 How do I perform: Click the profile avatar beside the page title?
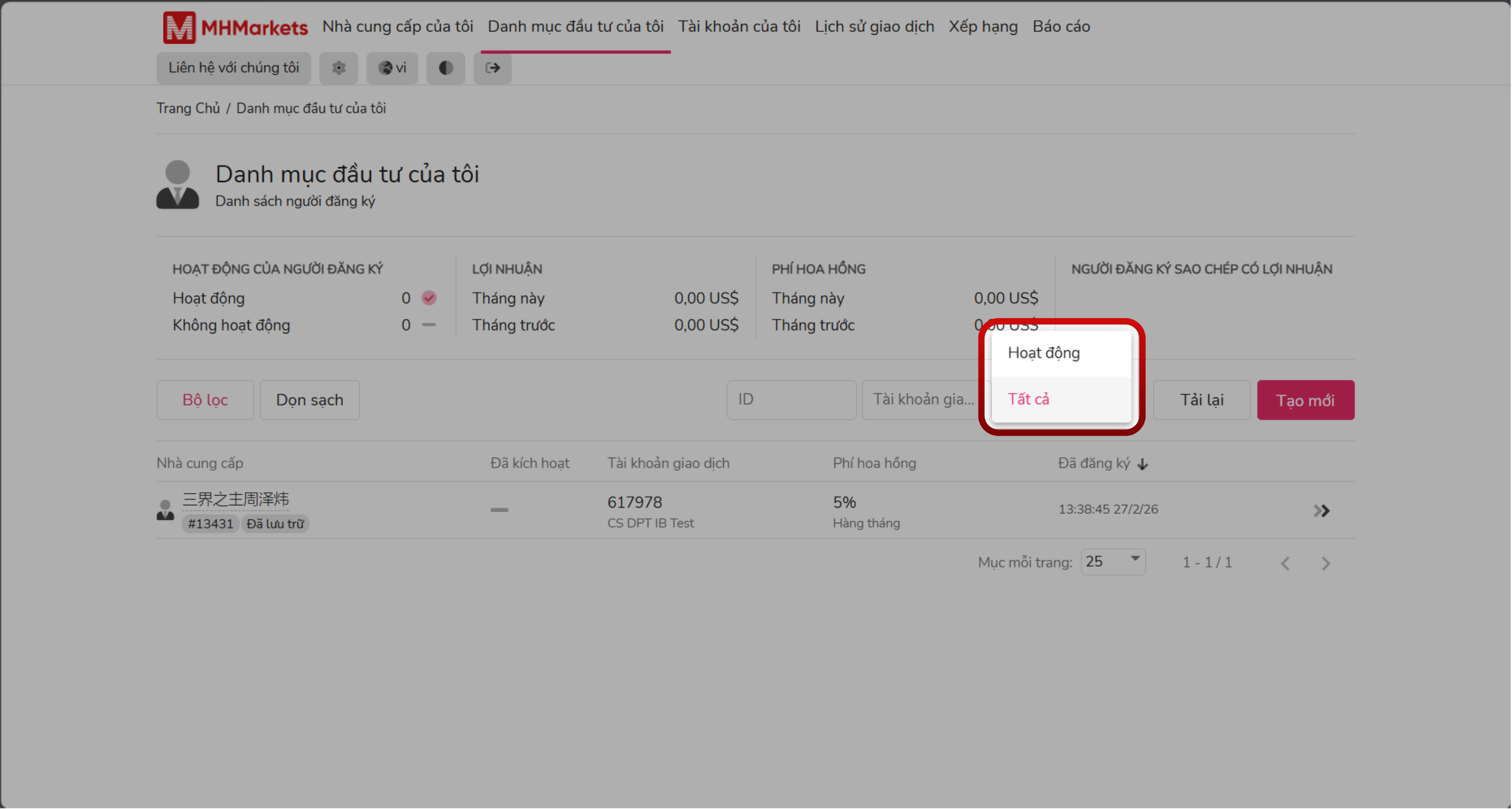click(x=177, y=184)
